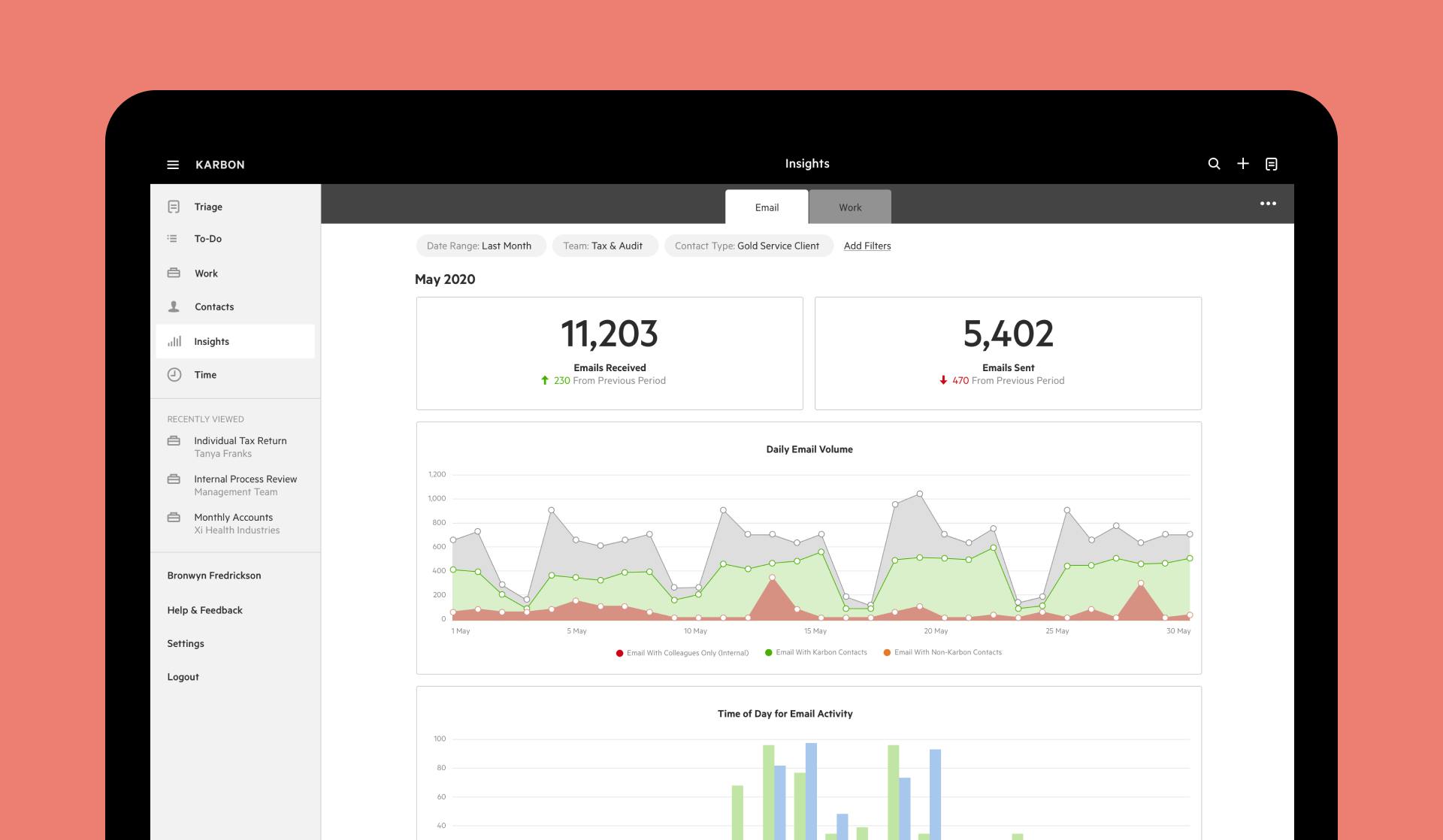Toggle the Email With Non-Karbon Contacts legend item
Image resolution: width=1443 pixels, height=840 pixels.
[943, 652]
